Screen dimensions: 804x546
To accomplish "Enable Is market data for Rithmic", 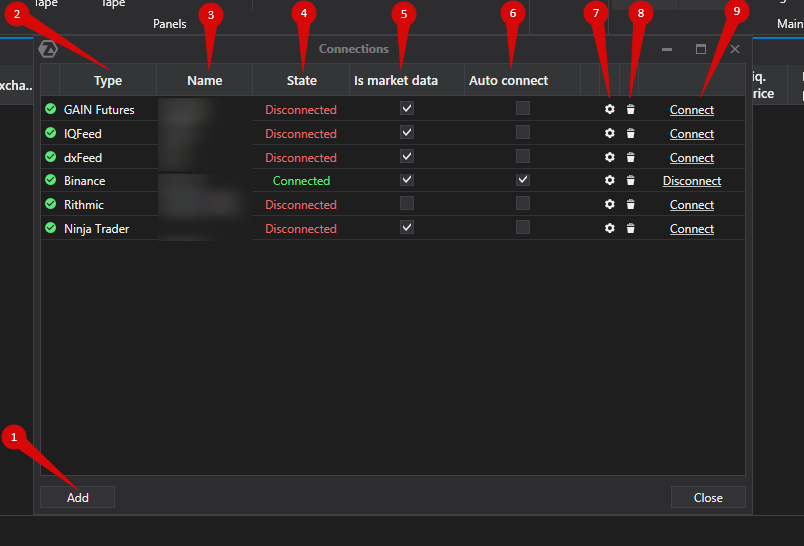I will click(407, 204).
